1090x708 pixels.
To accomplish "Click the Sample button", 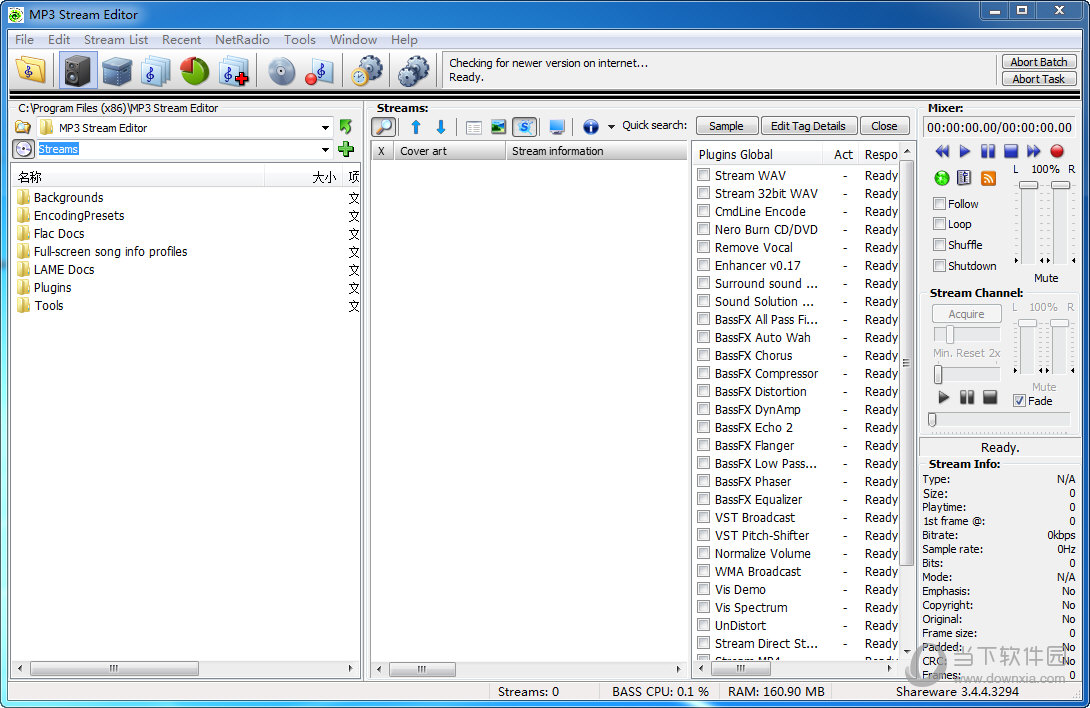I will pyautogui.click(x=726, y=126).
